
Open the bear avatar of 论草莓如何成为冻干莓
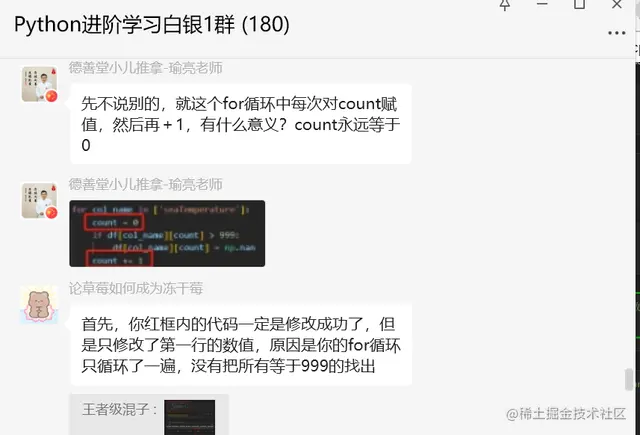click(x=39, y=305)
